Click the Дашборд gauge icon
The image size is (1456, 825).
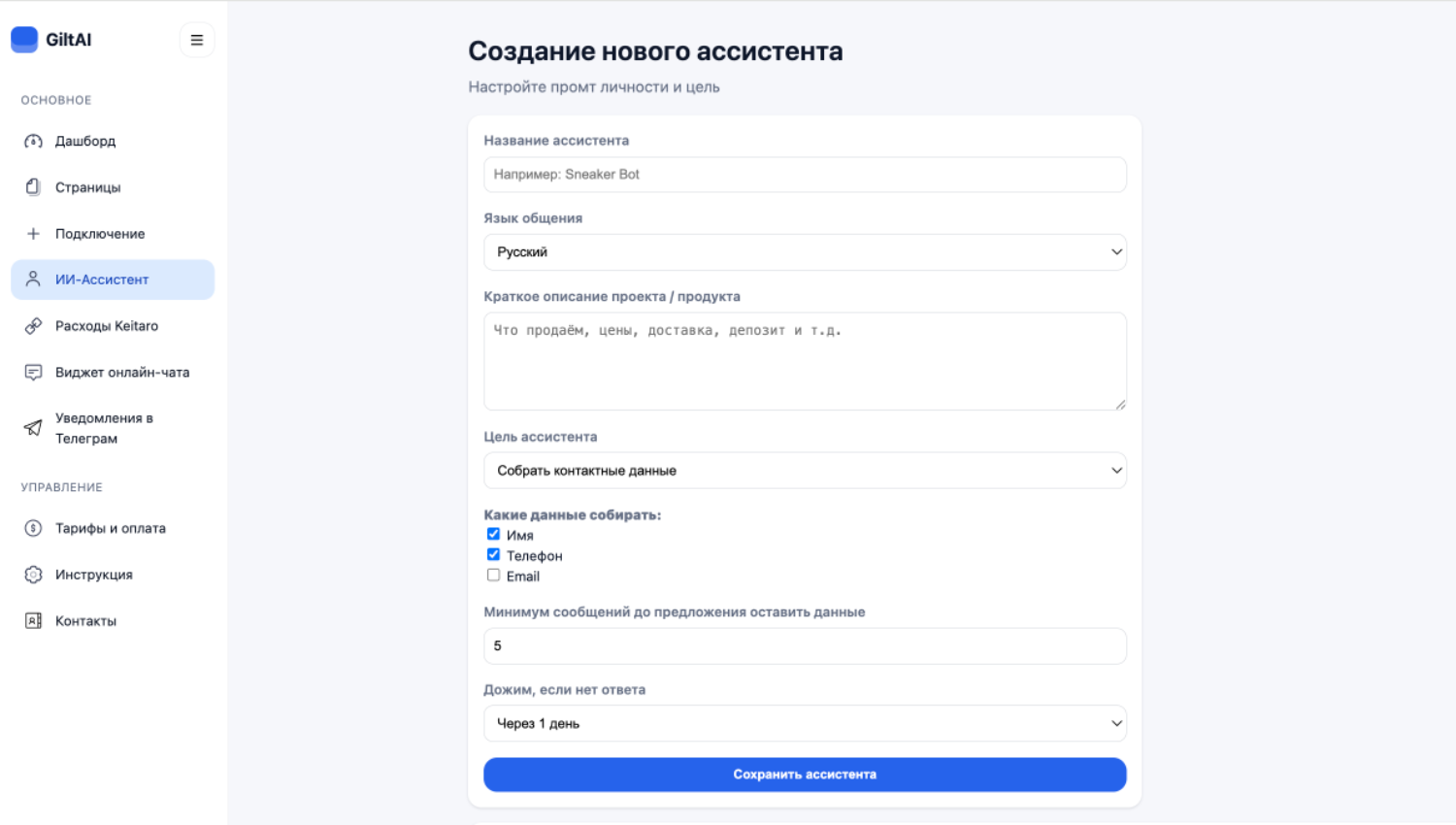pos(33,142)
